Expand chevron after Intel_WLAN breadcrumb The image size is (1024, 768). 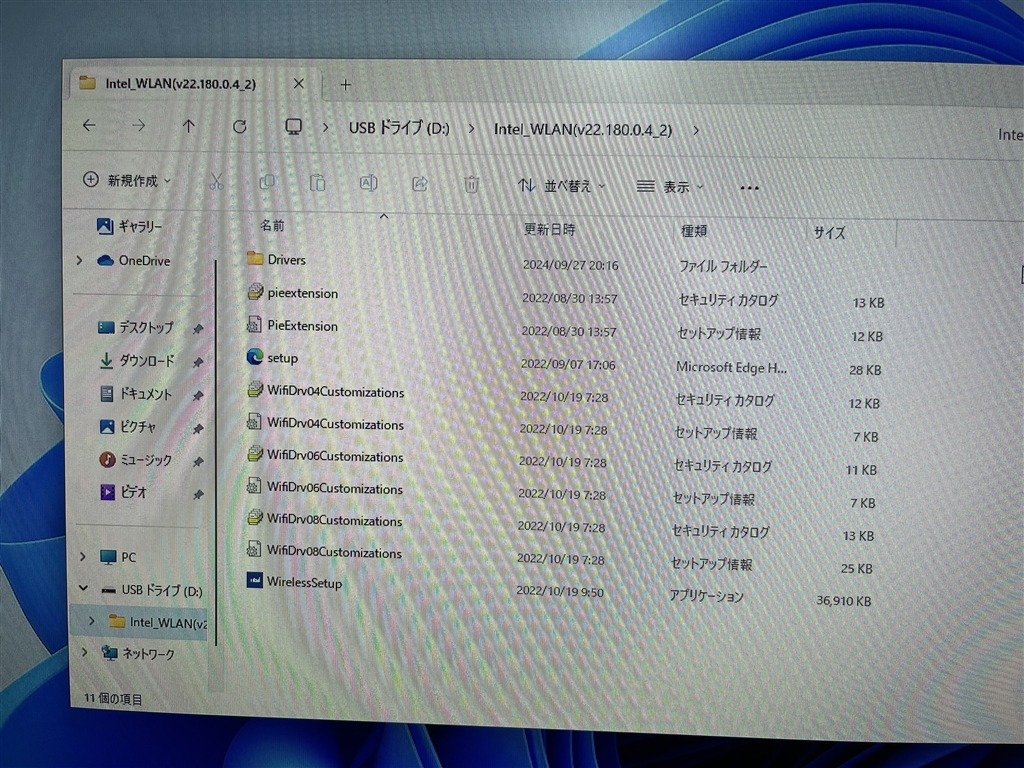pyautogui.click(x=696, y=131)
